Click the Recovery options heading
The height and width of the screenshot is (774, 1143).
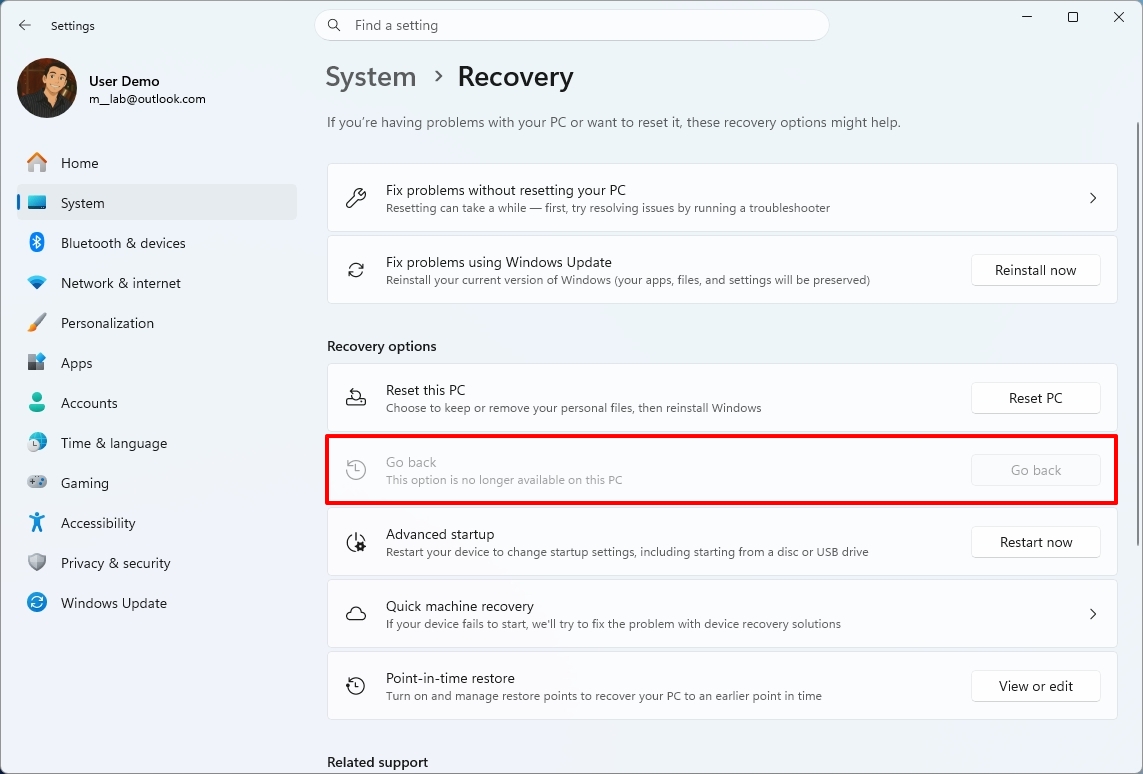pos(381,346)
